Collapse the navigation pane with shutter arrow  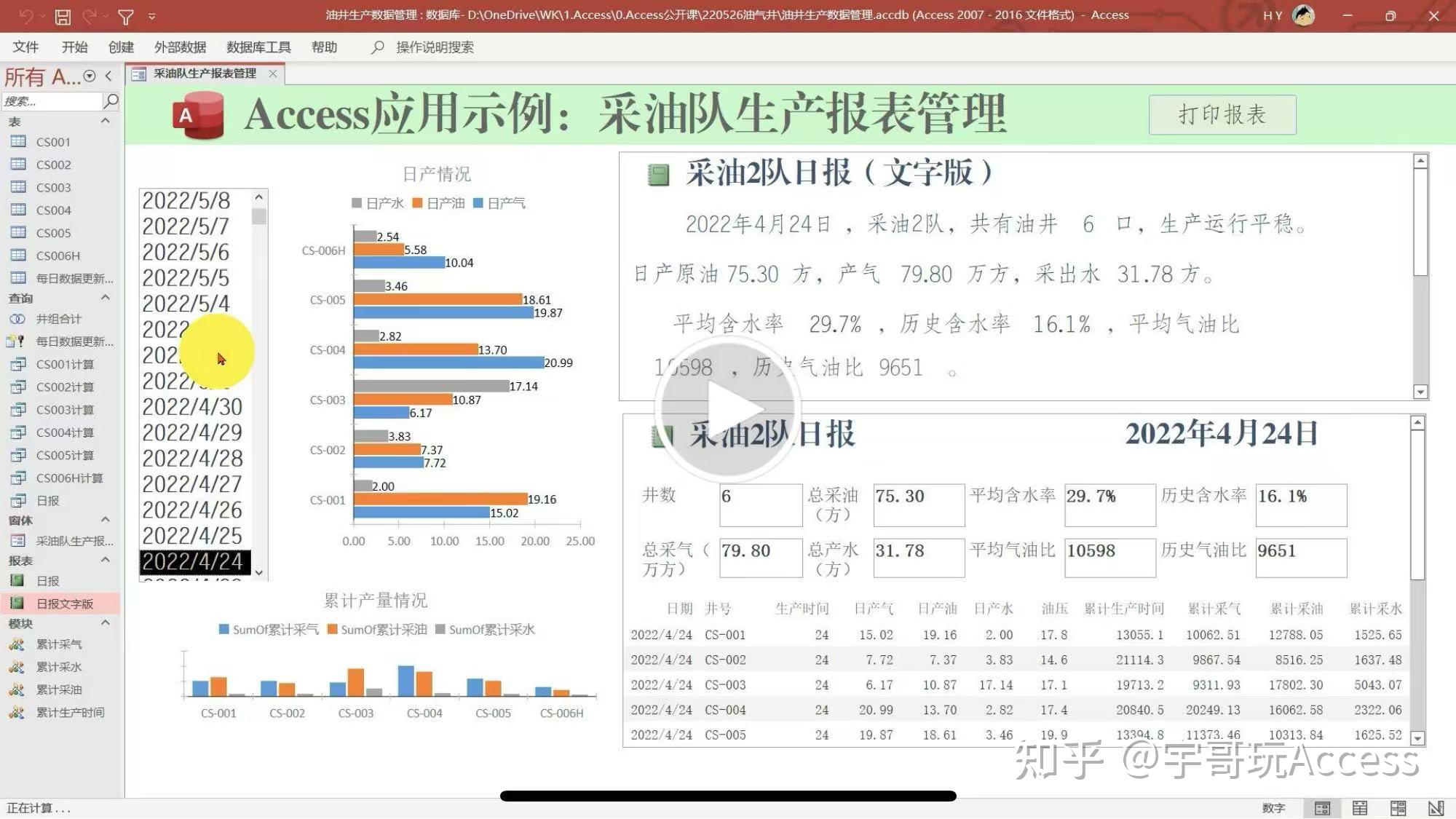pos(108,75)
